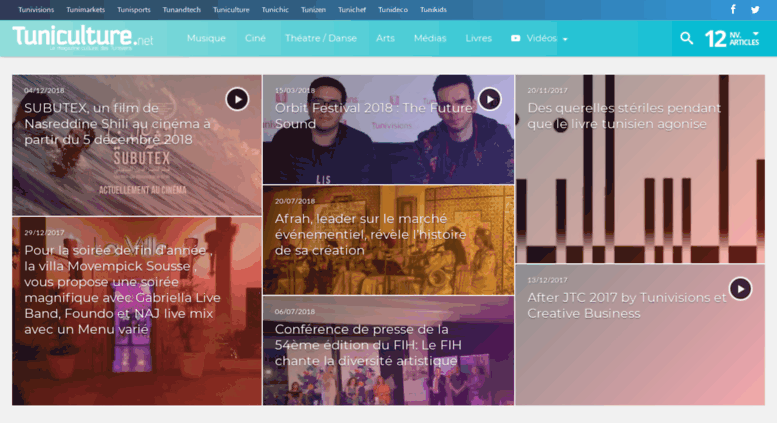Open the Arts section
The width and height of the screenshot is (777, 423).
[x=385, y=38]
